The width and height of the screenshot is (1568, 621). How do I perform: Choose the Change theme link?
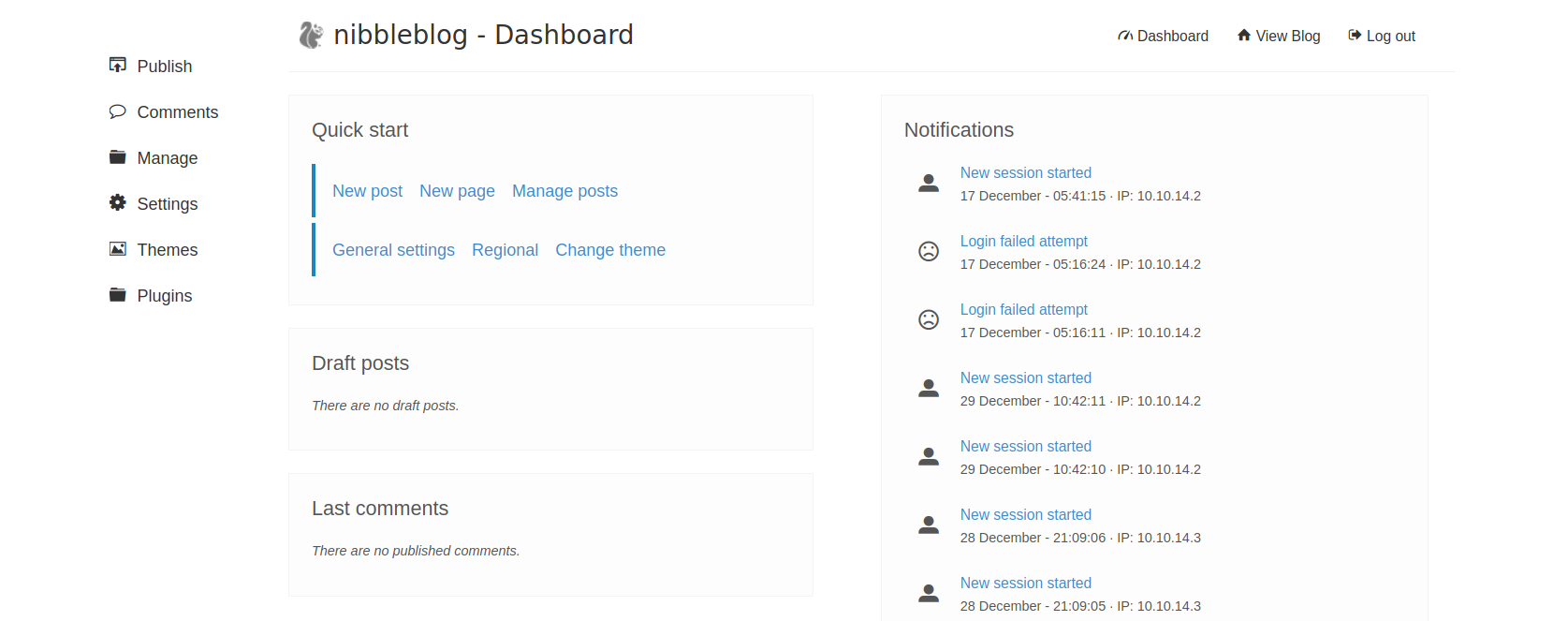pos(609,250)
